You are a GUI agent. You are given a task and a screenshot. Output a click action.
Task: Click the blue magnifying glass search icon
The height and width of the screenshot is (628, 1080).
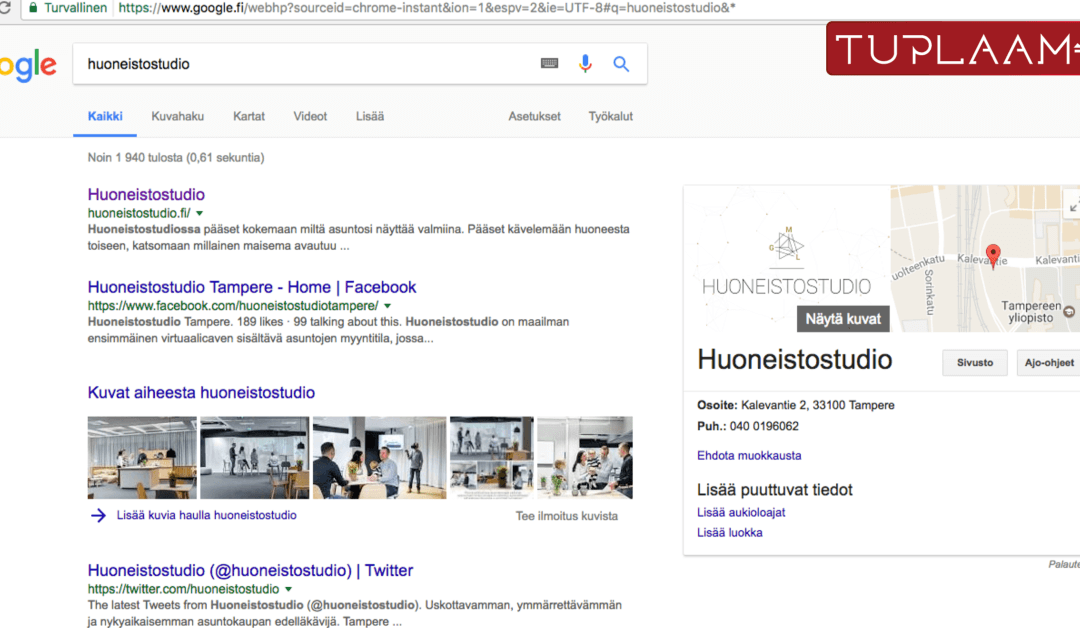[621, 64]
